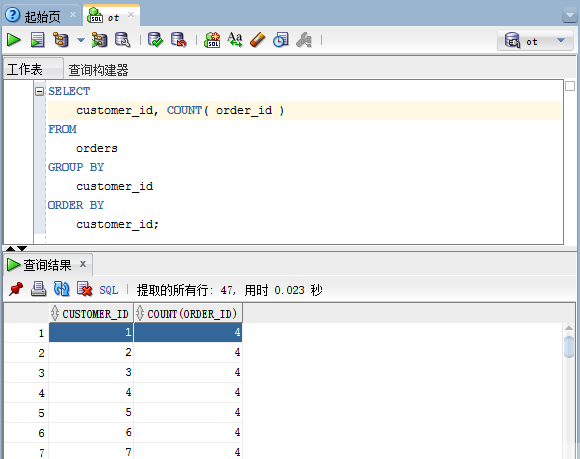The width and height of the screenshot is (580, 459).
Task: Click the Commit database icon
Action: 155,40
